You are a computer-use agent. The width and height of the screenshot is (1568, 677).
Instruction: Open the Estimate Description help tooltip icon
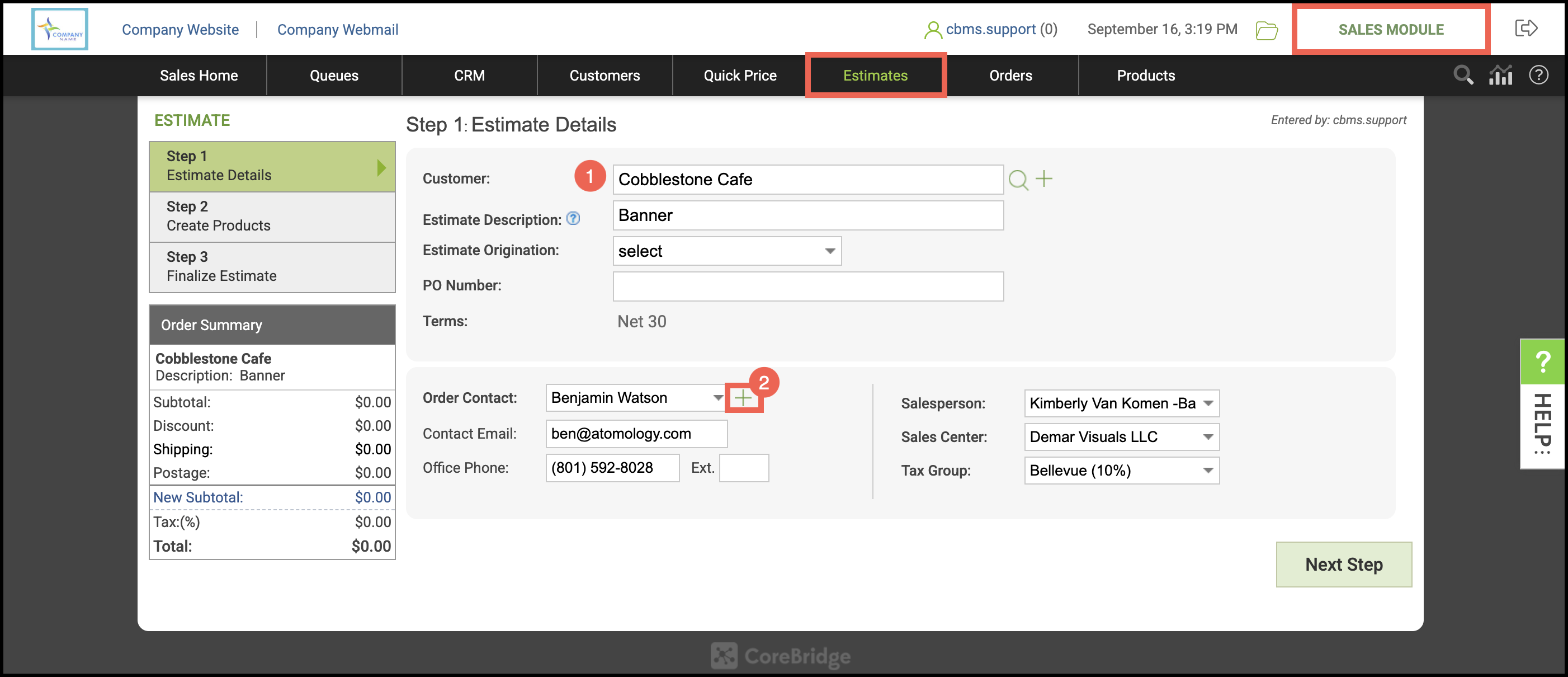[573, 219]
